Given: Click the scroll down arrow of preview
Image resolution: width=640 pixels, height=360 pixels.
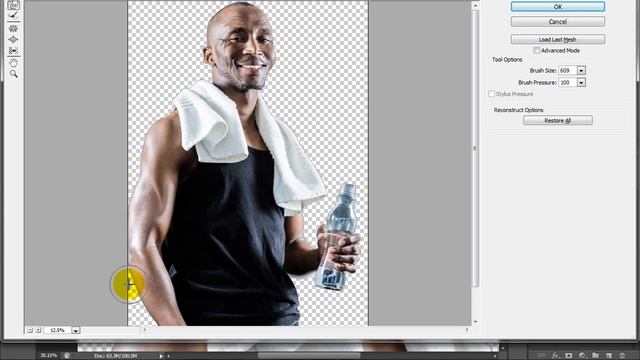Looking at the screenshot, I should pyautogui.click(x=475, y=322).
